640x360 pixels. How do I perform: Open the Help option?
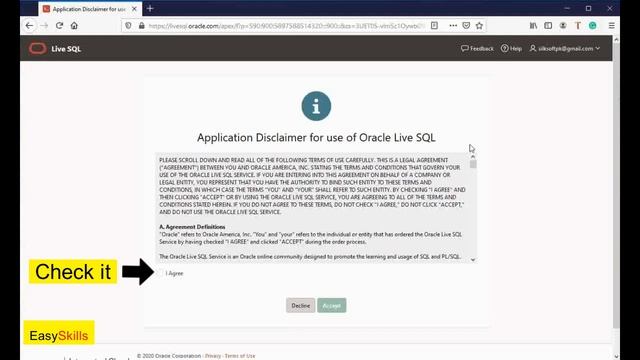coord(511,48)
